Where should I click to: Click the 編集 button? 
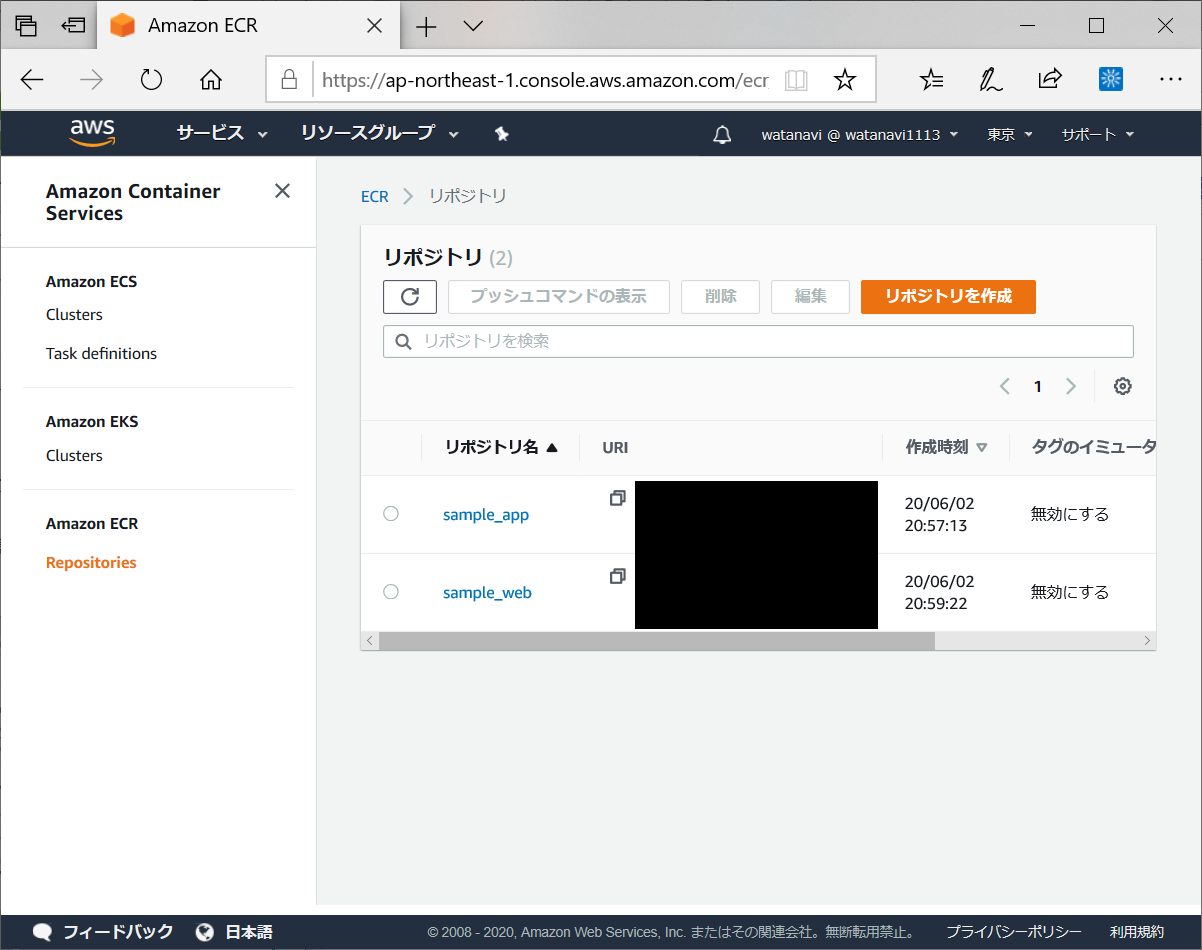pos(810,297)
